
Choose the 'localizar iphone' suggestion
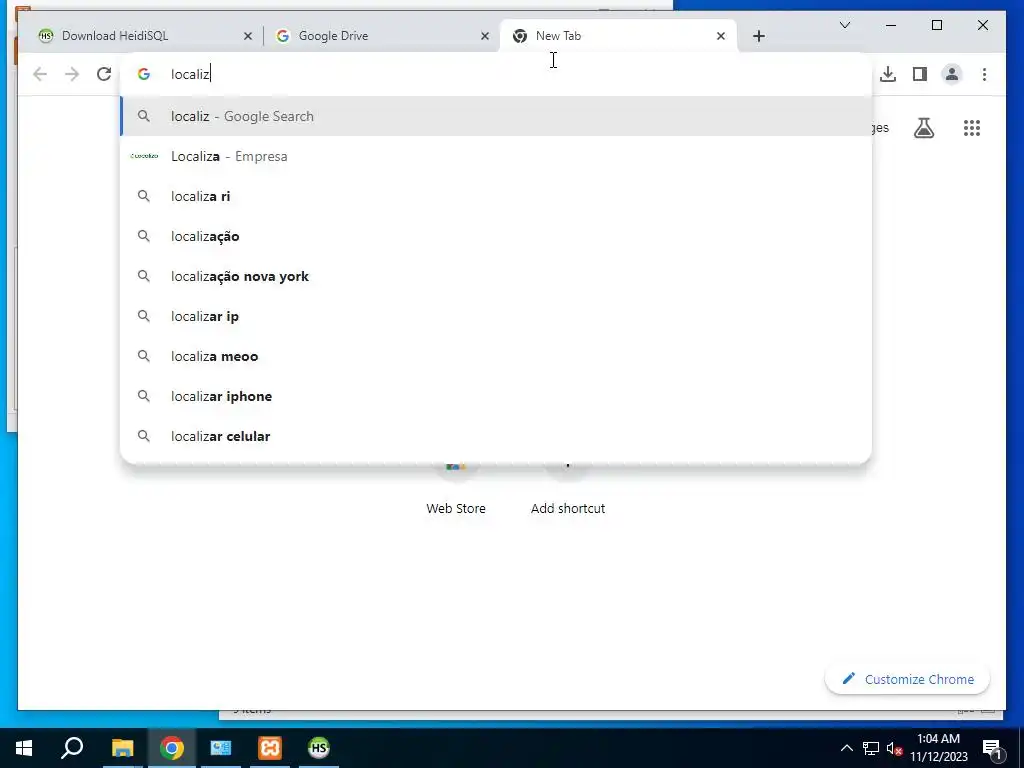(x=496, y=396)
